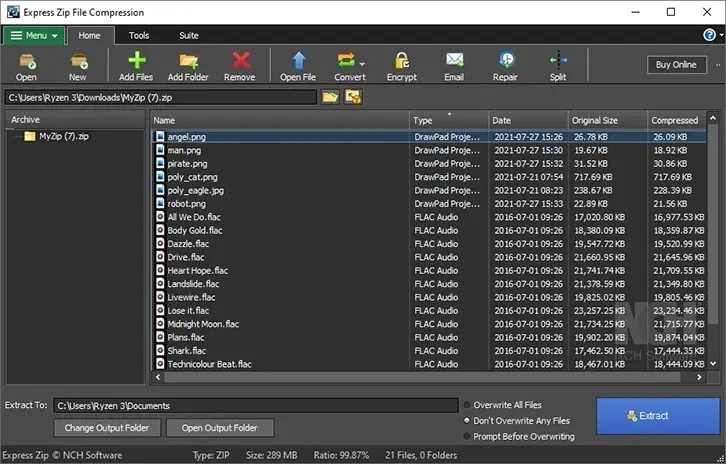Open the green Menu dropdown
This screenshot has height=464, width=726.
pos(34,35)
